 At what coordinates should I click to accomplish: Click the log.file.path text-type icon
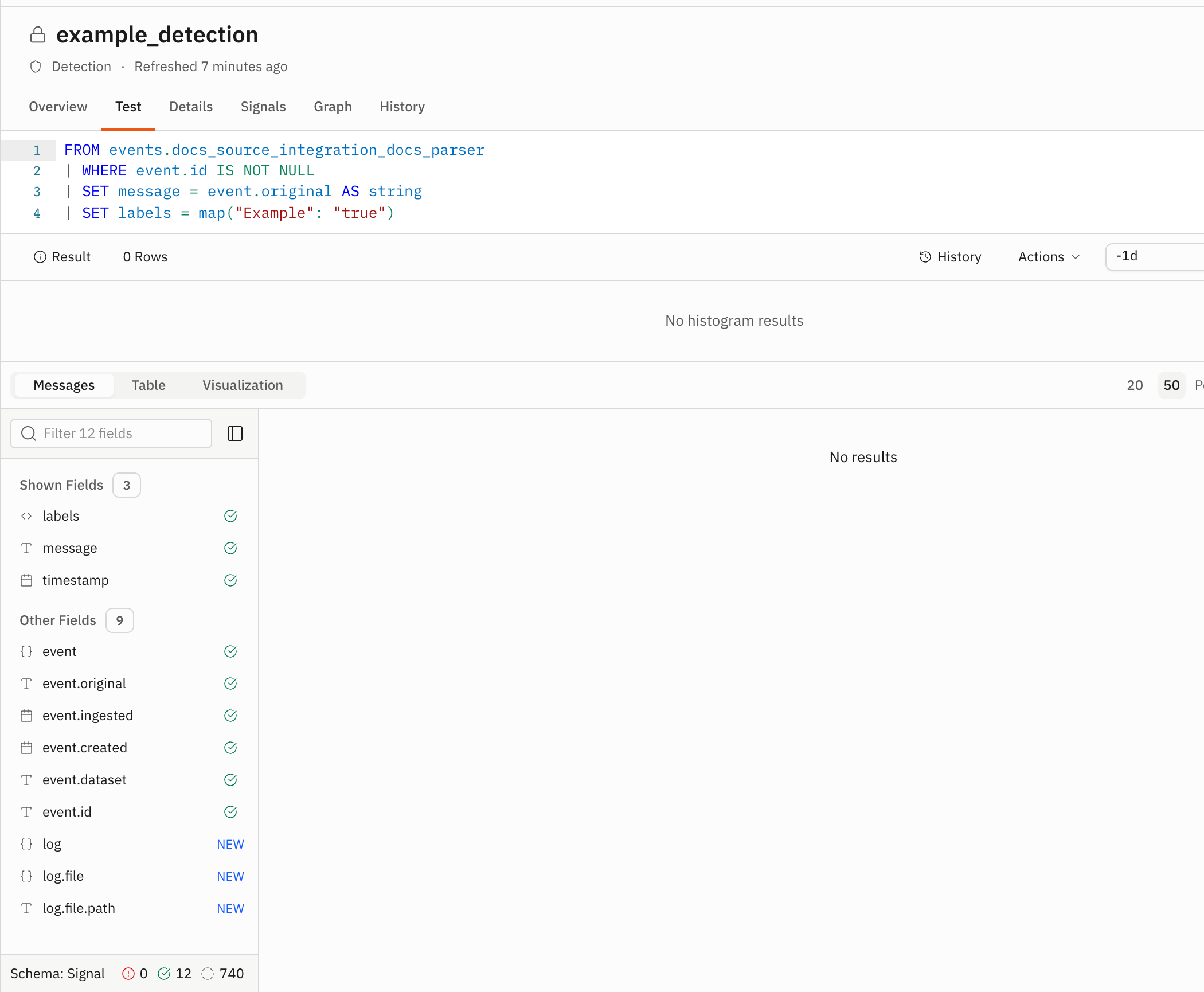[x=26, y=908]
